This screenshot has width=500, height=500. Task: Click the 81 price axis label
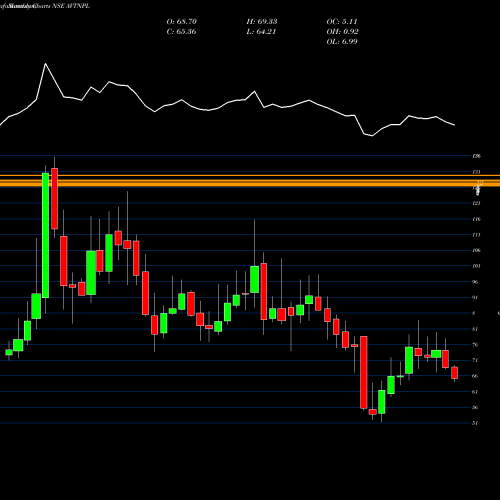pos(475,329)
